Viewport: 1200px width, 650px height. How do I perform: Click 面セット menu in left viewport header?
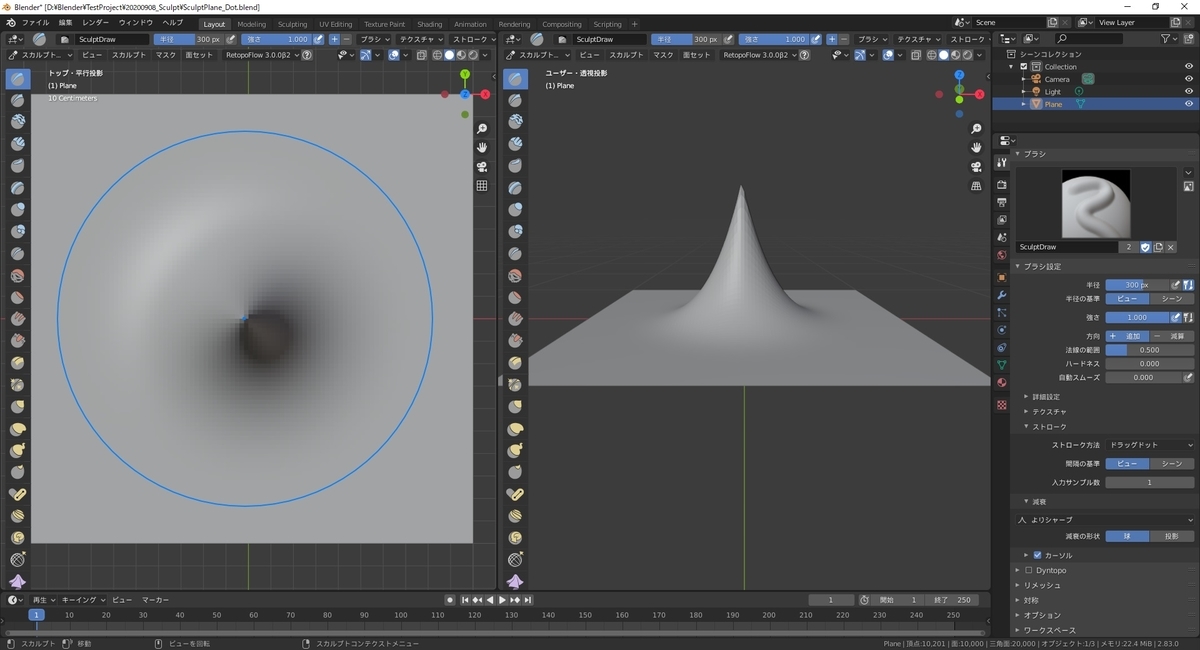tap(200, 55)
